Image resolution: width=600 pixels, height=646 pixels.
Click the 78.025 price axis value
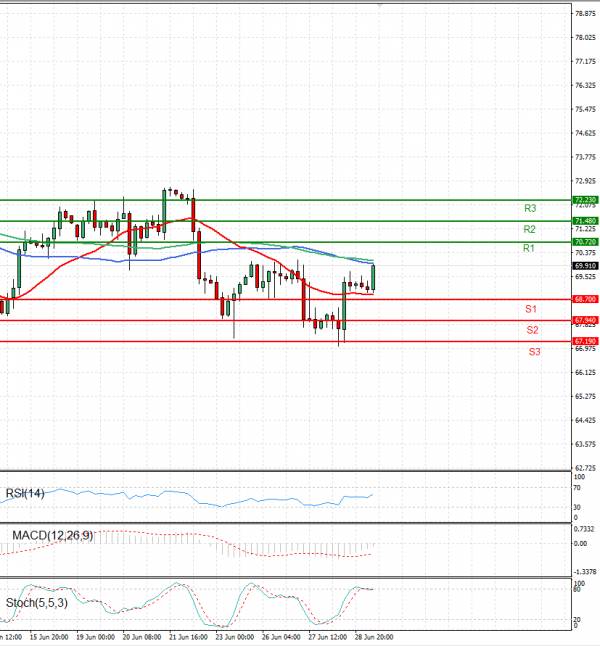pyautogui.click(x=585, y=37)
